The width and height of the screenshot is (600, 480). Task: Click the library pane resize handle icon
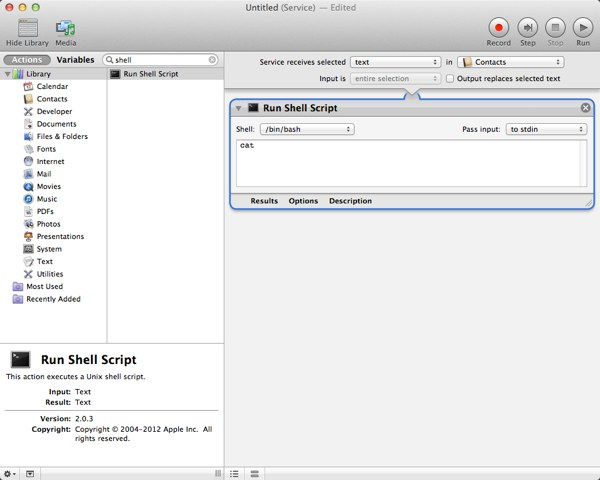pos(218,474)
